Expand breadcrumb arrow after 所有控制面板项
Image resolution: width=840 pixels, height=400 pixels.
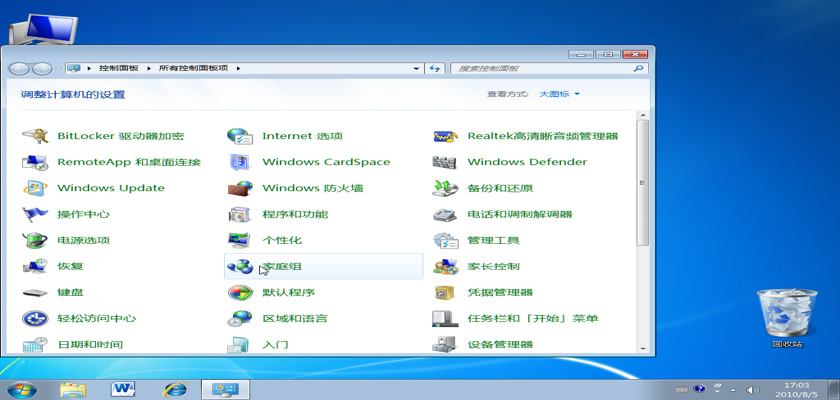pyautogui.click(x=238, y=68)
